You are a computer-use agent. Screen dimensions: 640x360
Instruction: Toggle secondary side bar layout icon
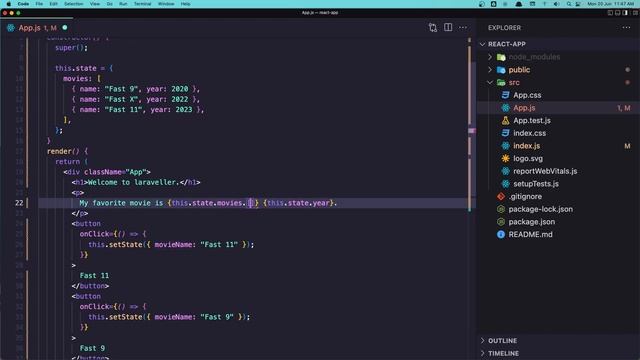[x=625, y=13]
